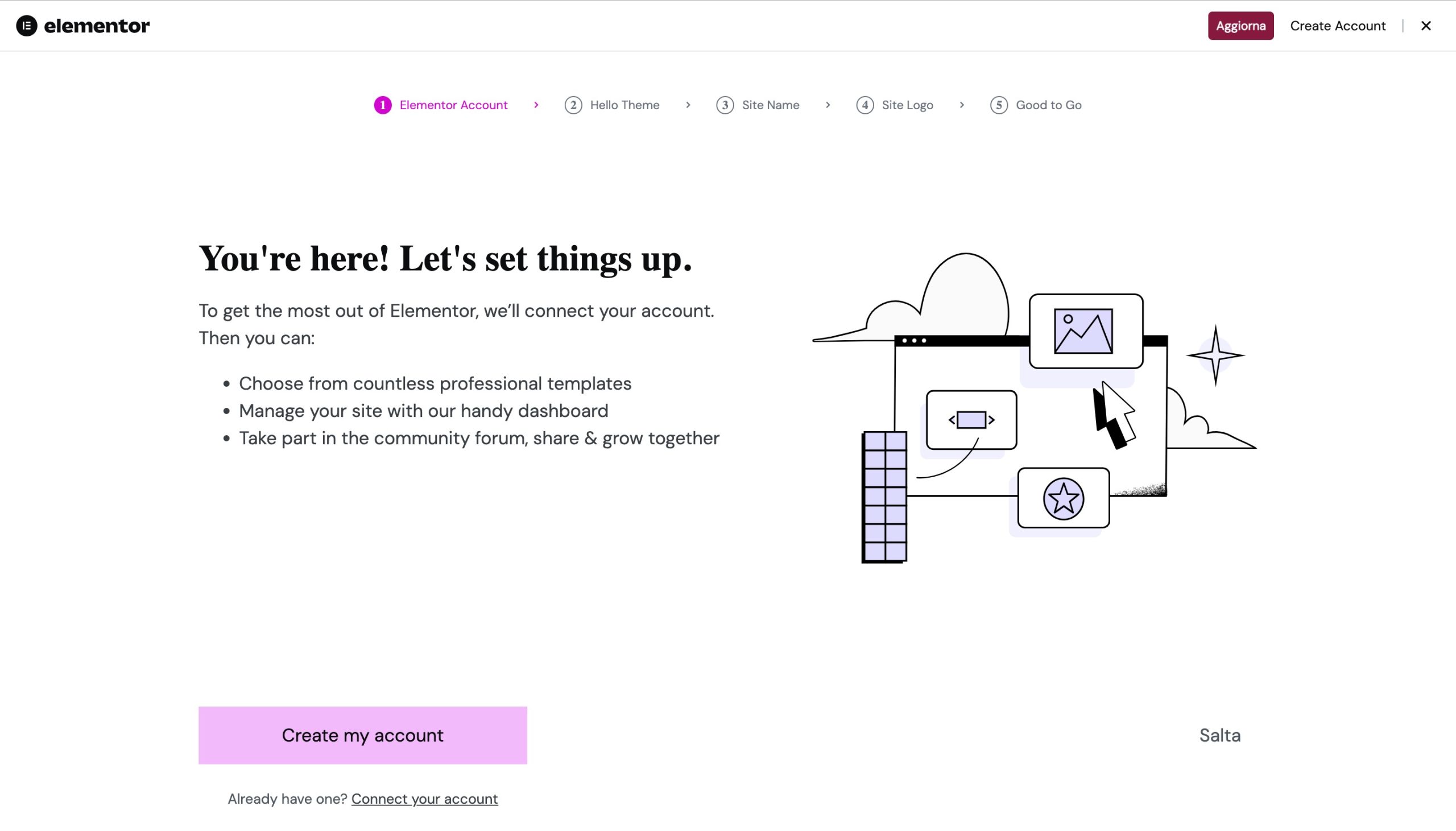Click the step 5 circle icon
The width and height of the screenshot is (1456, 831).
pyautogui.click(x=998, y=105)
